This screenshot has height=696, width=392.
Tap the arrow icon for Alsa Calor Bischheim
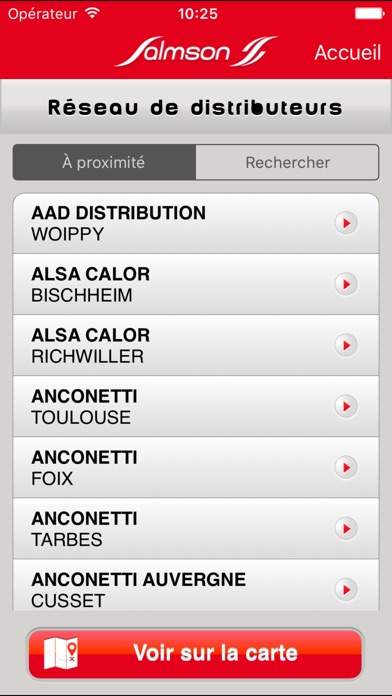pos(346,284)
